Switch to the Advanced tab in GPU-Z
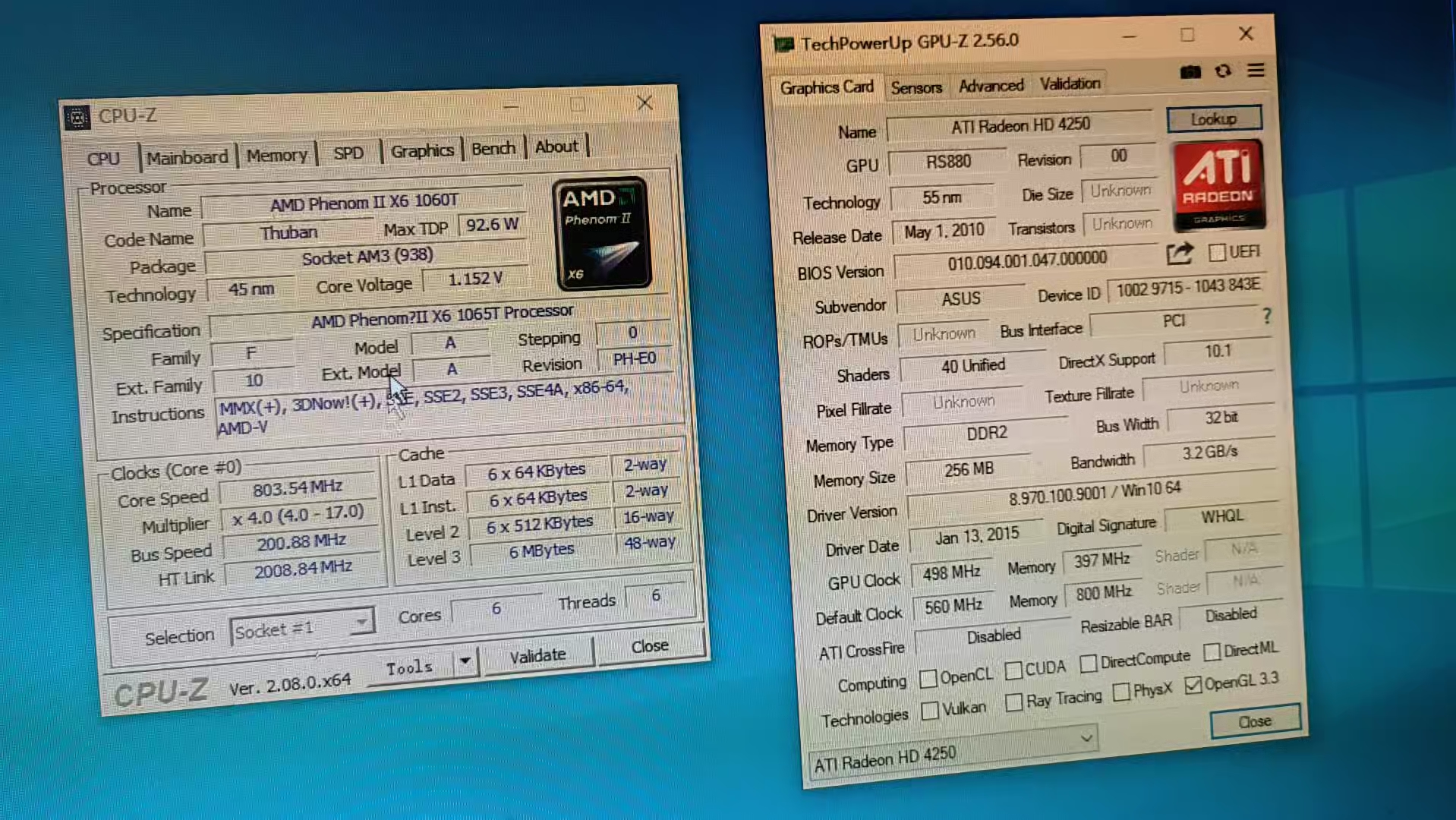Viewport: 1456px width, 820px height. coord(991,86)
